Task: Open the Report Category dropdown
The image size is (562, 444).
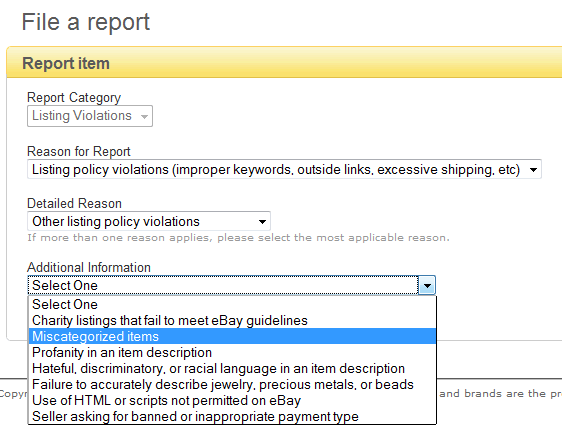Action: [90, 116]
